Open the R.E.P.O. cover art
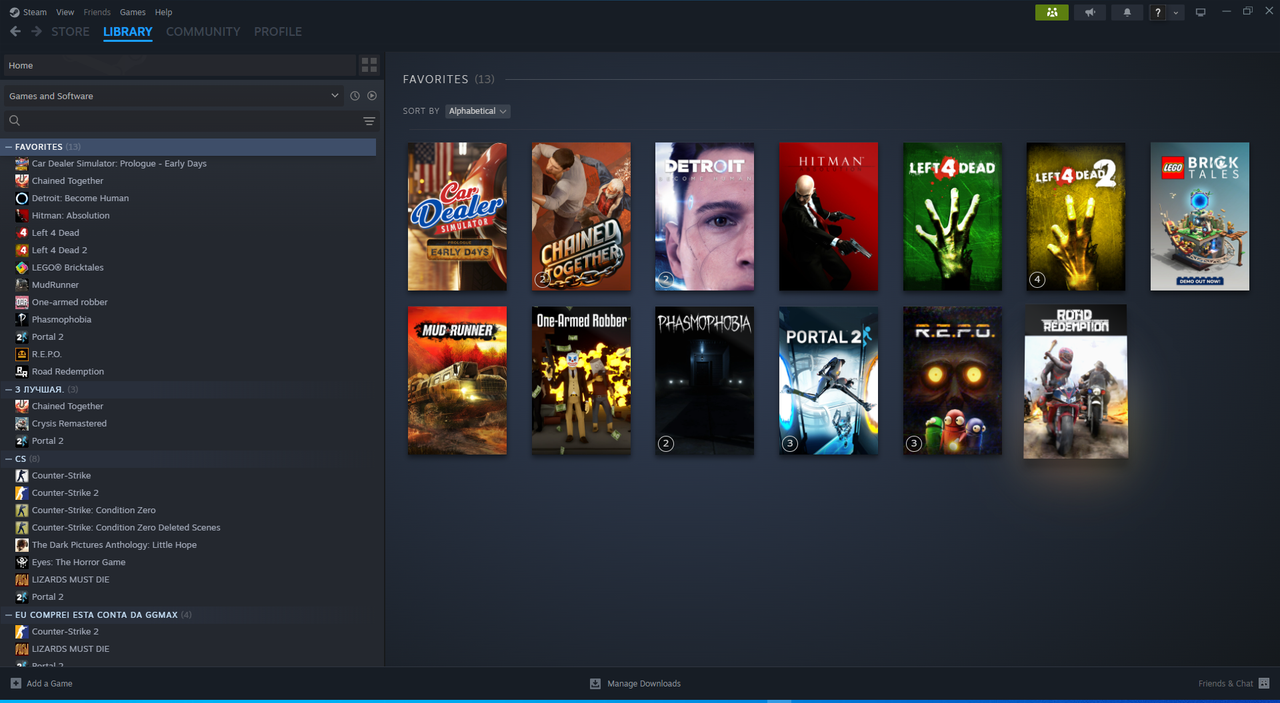This screenshot has width=1280, height=703. pos(952,381)
